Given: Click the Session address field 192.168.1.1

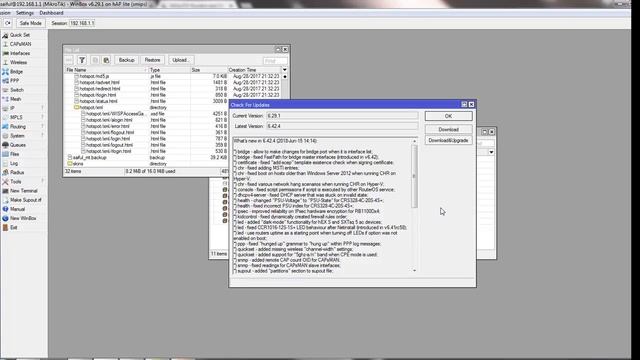Looking at the screenshot, I should click(82, 23).
